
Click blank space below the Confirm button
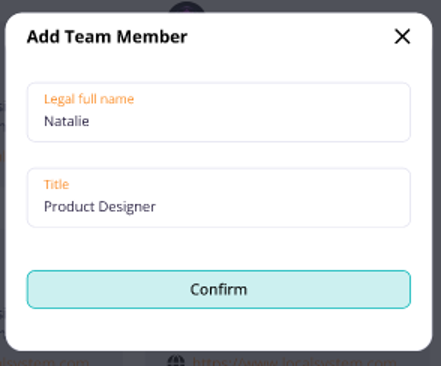click(219, 328)
